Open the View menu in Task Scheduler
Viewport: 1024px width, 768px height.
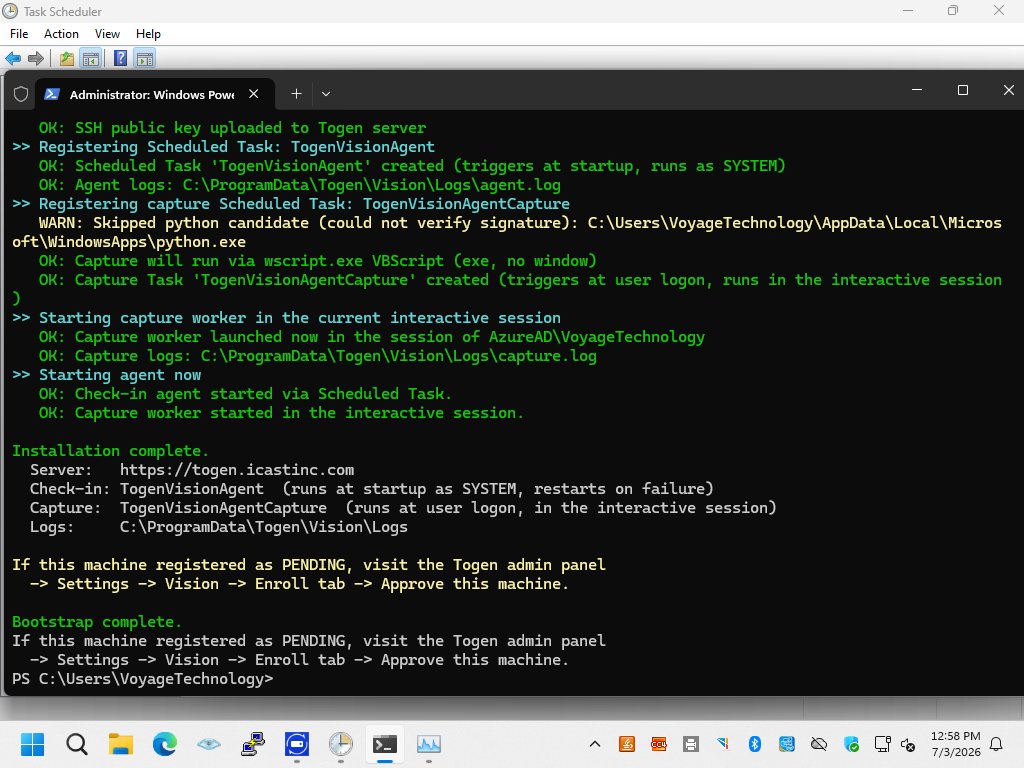107,34
